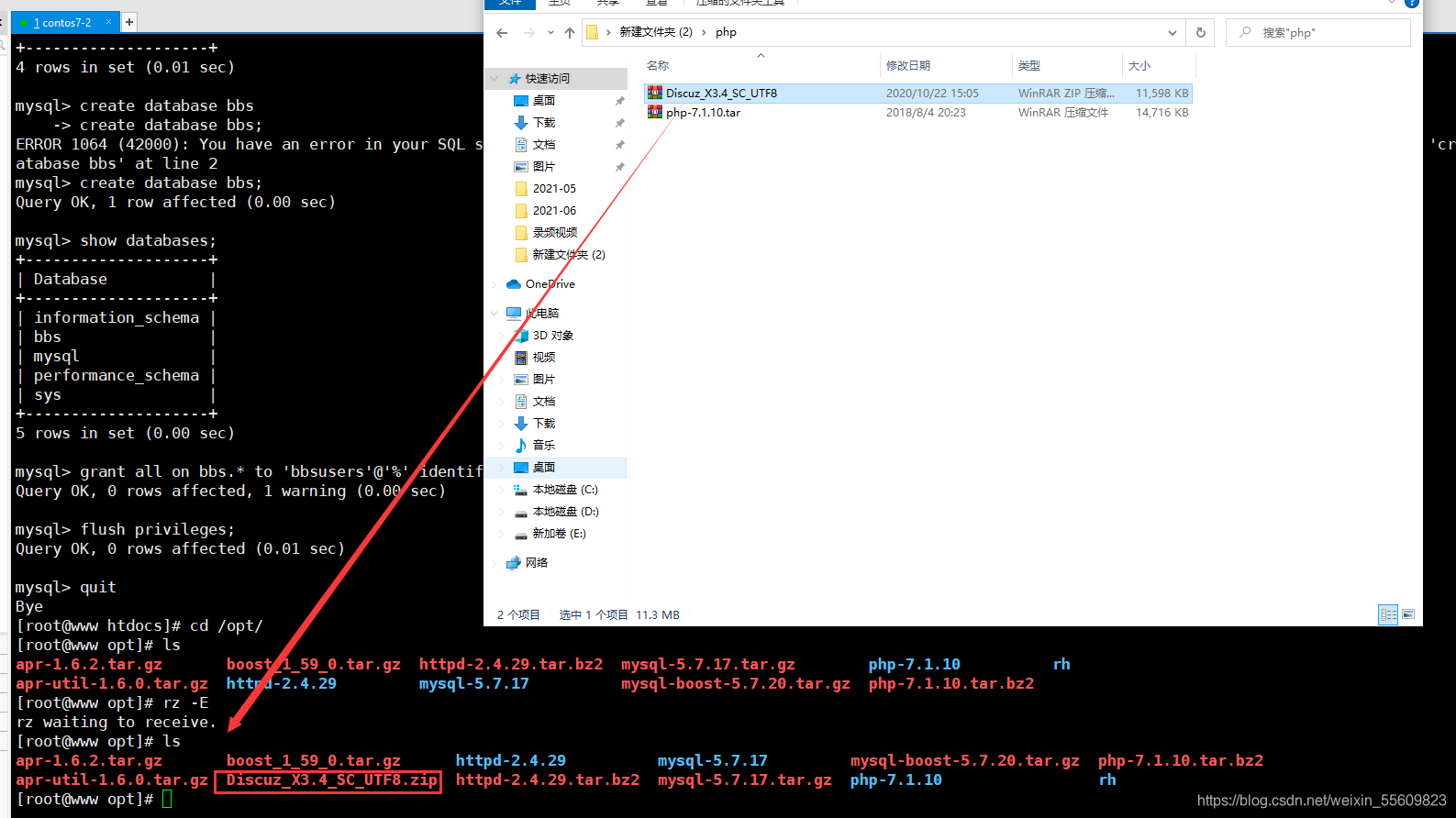
Task: Open the 2021-06 folder
Action: click(x=554, y=211)
